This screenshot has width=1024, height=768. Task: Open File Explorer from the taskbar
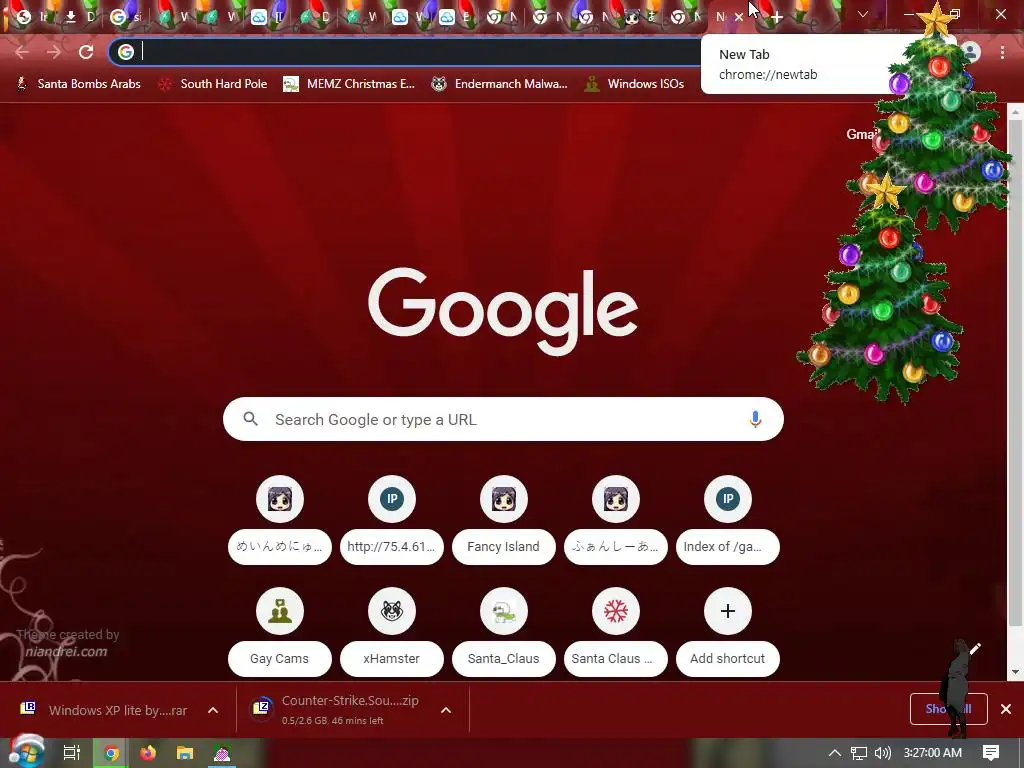185,753
